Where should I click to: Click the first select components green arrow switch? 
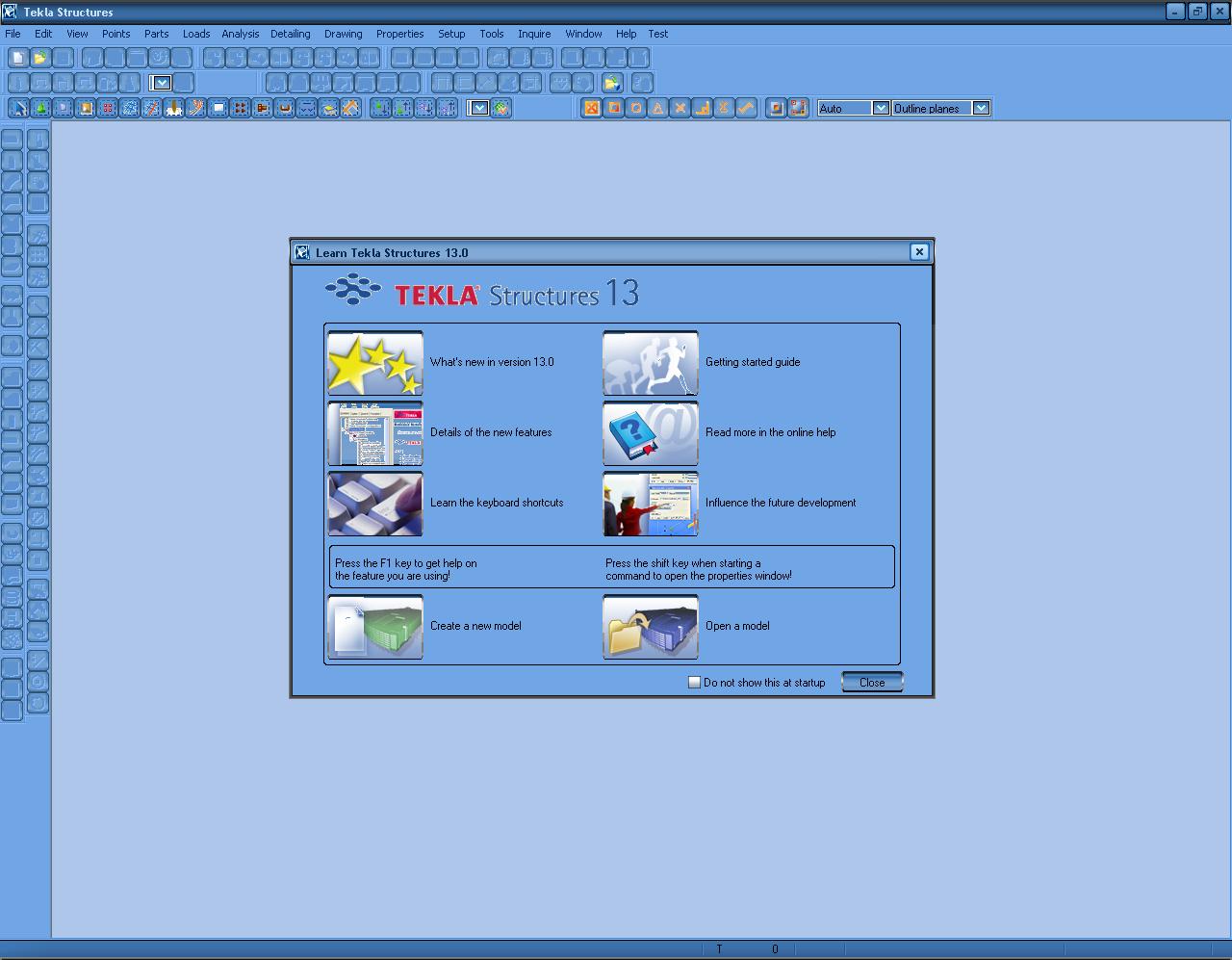click(381, 108)
